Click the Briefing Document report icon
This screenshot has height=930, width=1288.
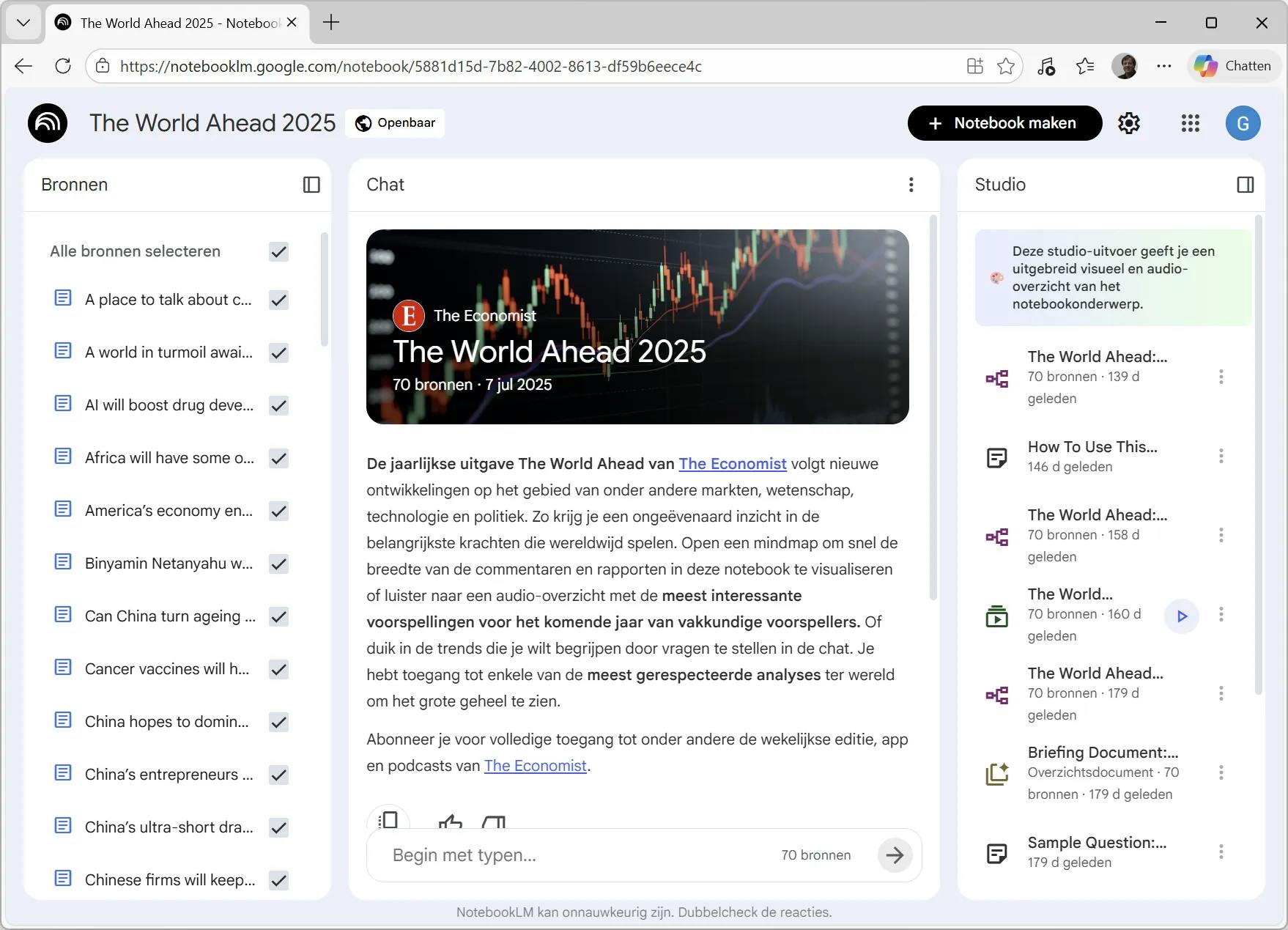point(997,774)
